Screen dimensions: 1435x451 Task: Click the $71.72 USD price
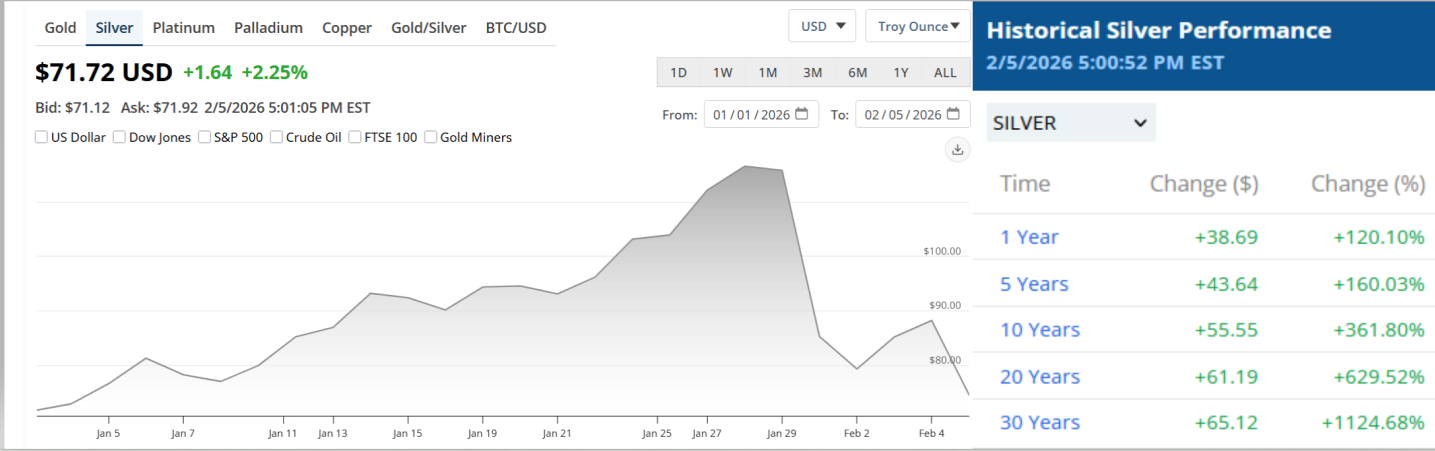point(104,72)
